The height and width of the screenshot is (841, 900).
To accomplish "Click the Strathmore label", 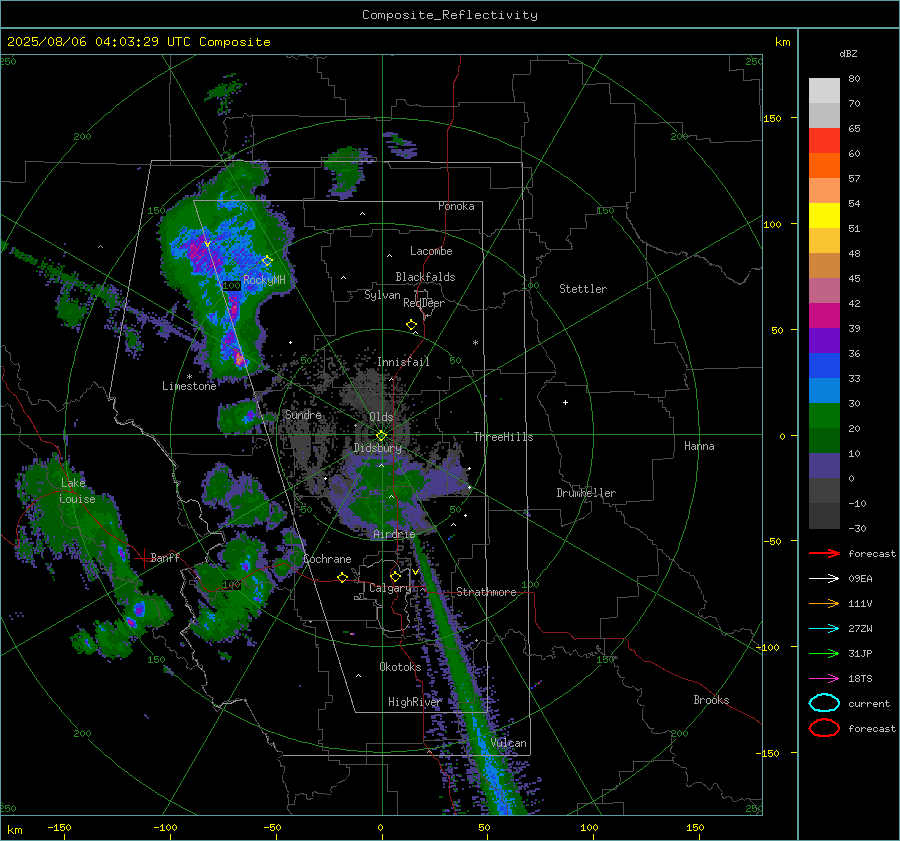I will (486, 592).
